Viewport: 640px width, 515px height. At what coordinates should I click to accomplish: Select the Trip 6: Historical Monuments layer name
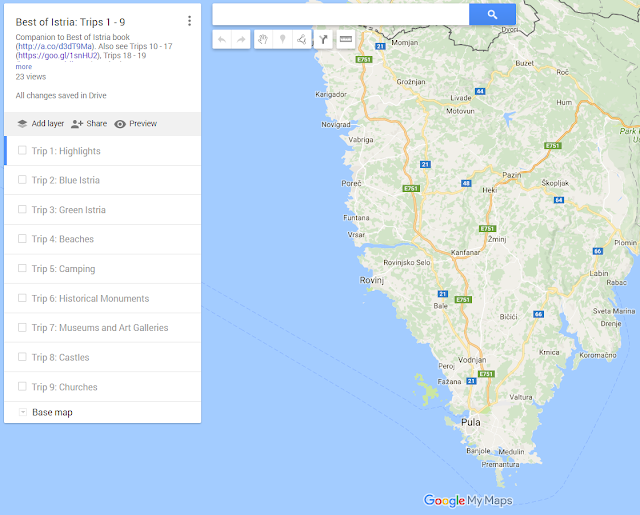click(91, 299)
